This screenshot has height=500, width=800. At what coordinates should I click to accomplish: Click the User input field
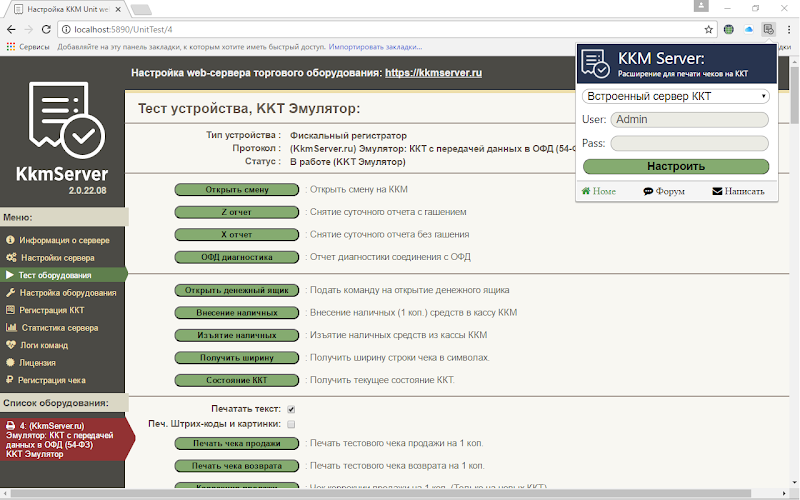tap(689, 119)
